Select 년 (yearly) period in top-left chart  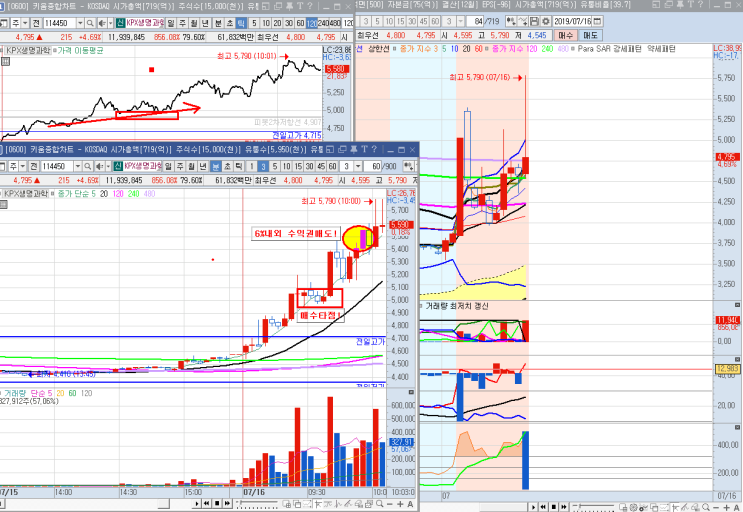pyautogui.click(x=205, y=23)
